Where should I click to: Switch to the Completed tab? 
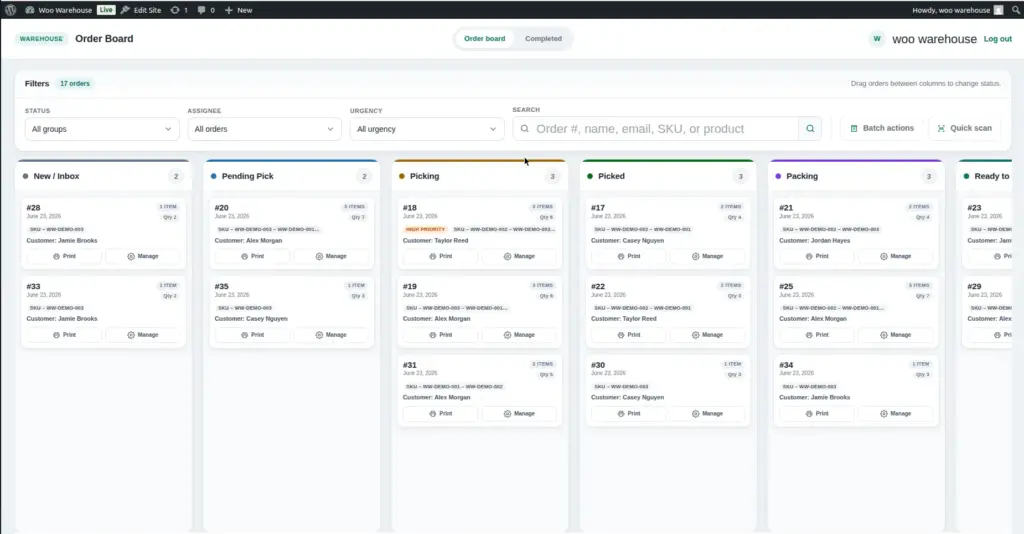[543, 39]
